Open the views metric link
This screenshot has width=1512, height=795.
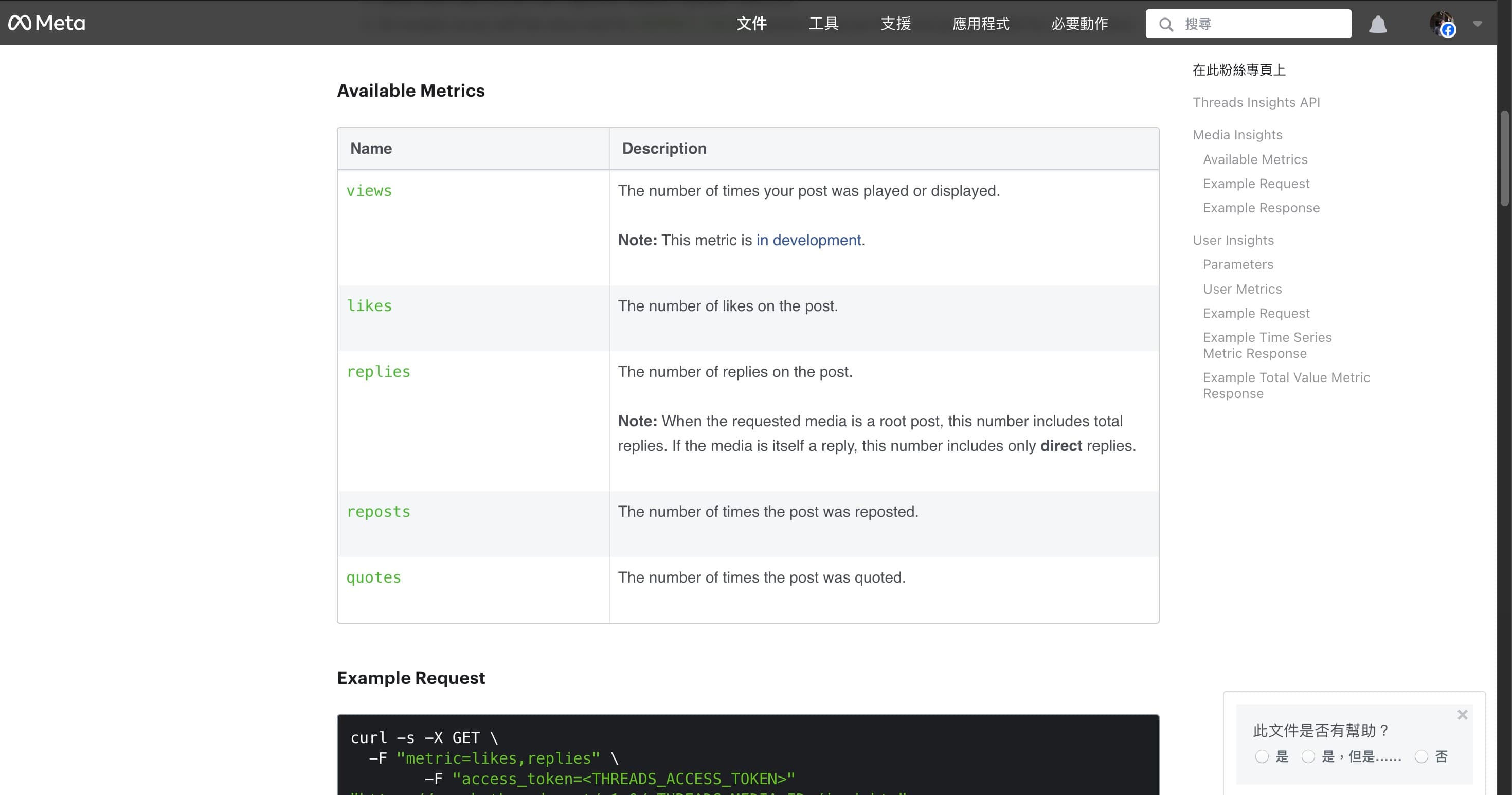pyautogui.click(x=369, y=190)
